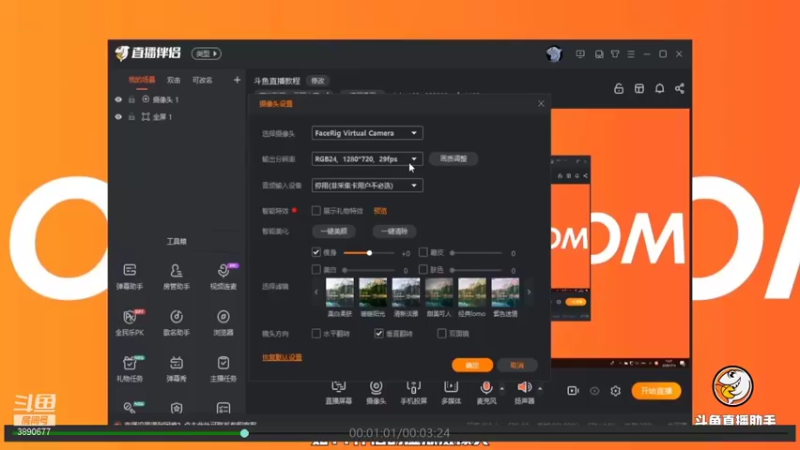Click the orange 预览 link
800x450 pixels.
point(380,211)
